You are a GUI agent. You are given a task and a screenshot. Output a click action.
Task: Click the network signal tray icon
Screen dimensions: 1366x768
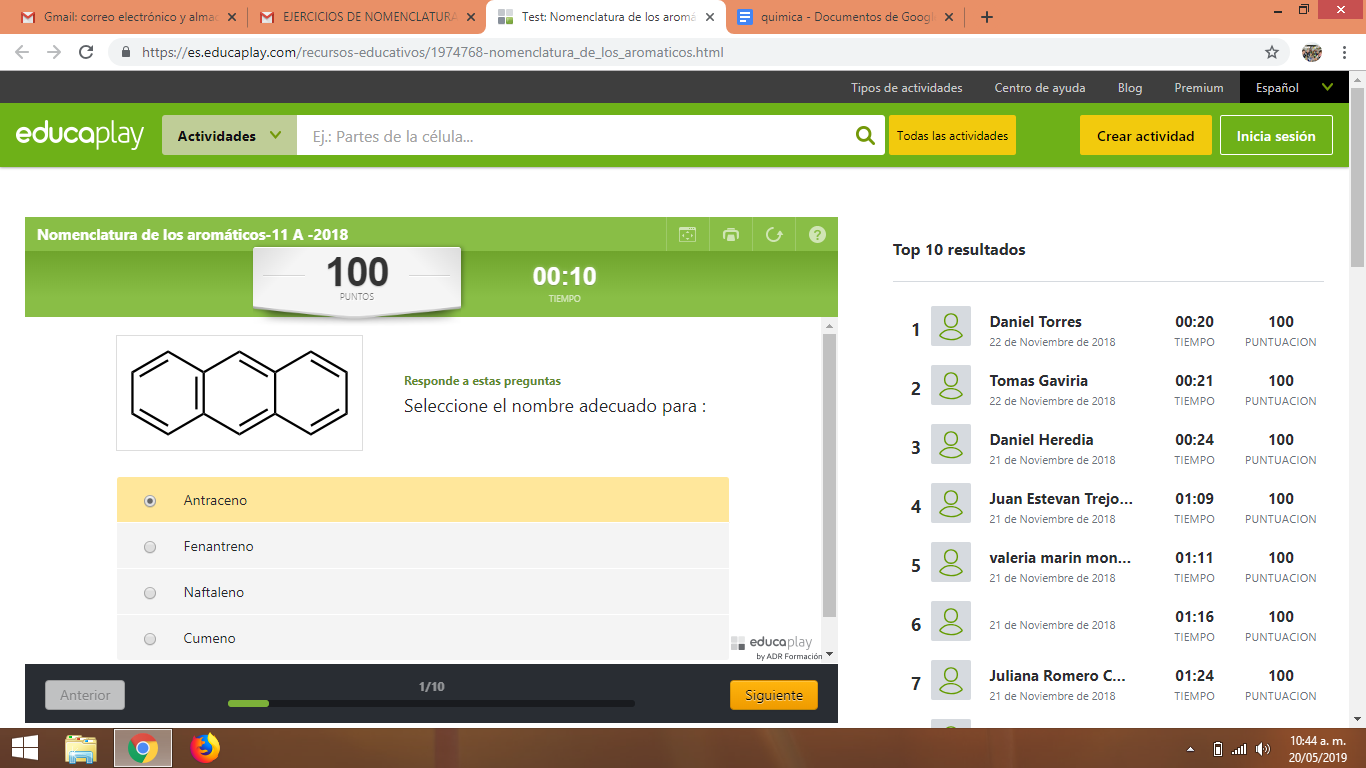1240,748
